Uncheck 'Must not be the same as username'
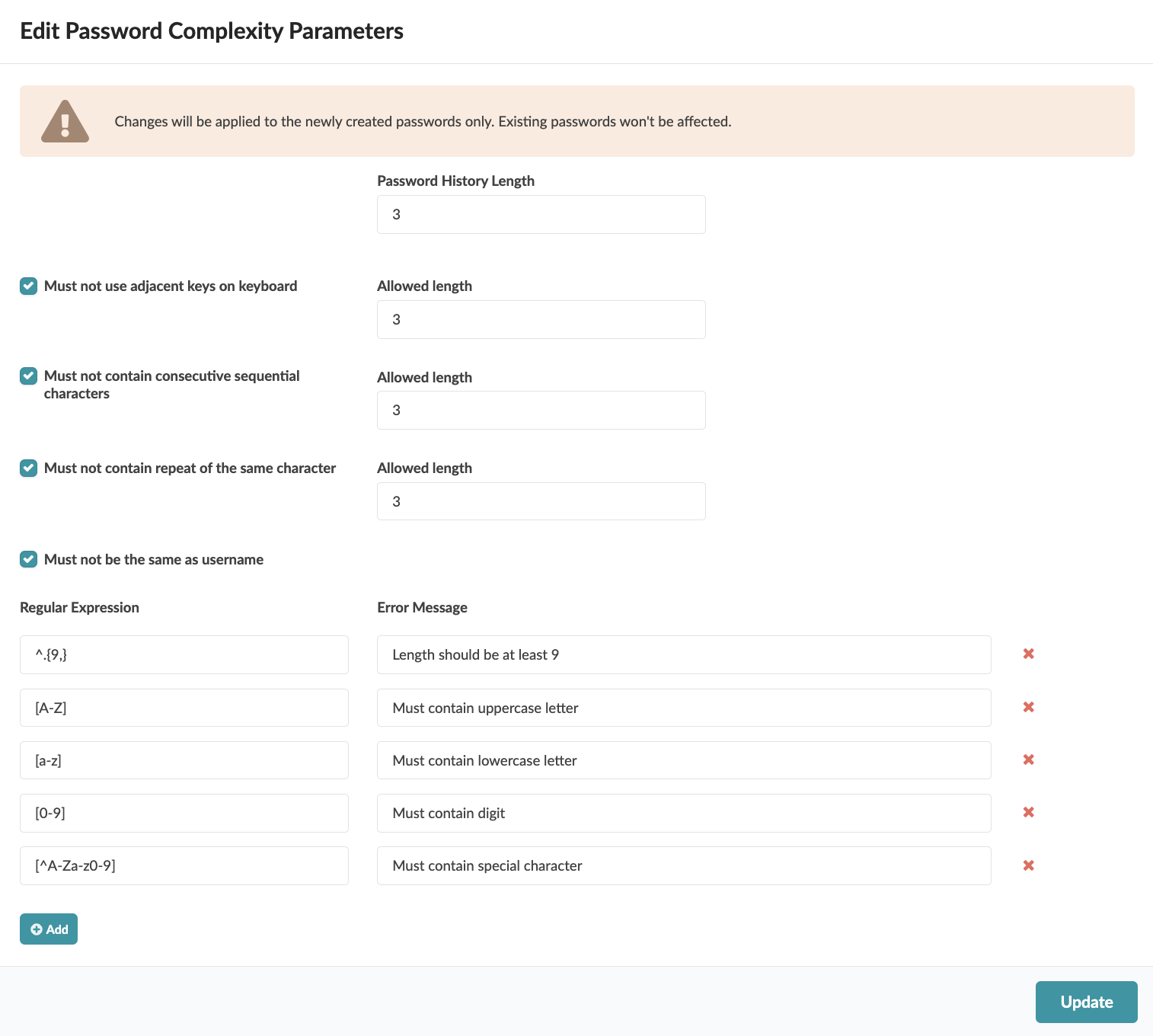This screenshot has width=1153, height=1036. (x=29, y=560)
